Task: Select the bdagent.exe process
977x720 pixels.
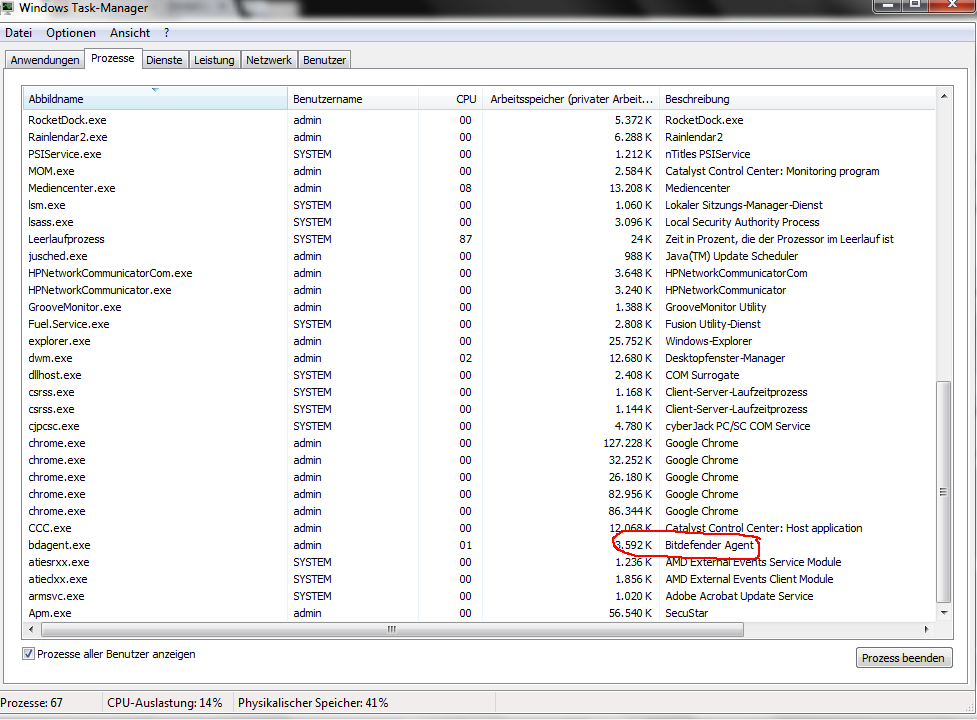Action: pyautogui.click(x=479, y=546)
